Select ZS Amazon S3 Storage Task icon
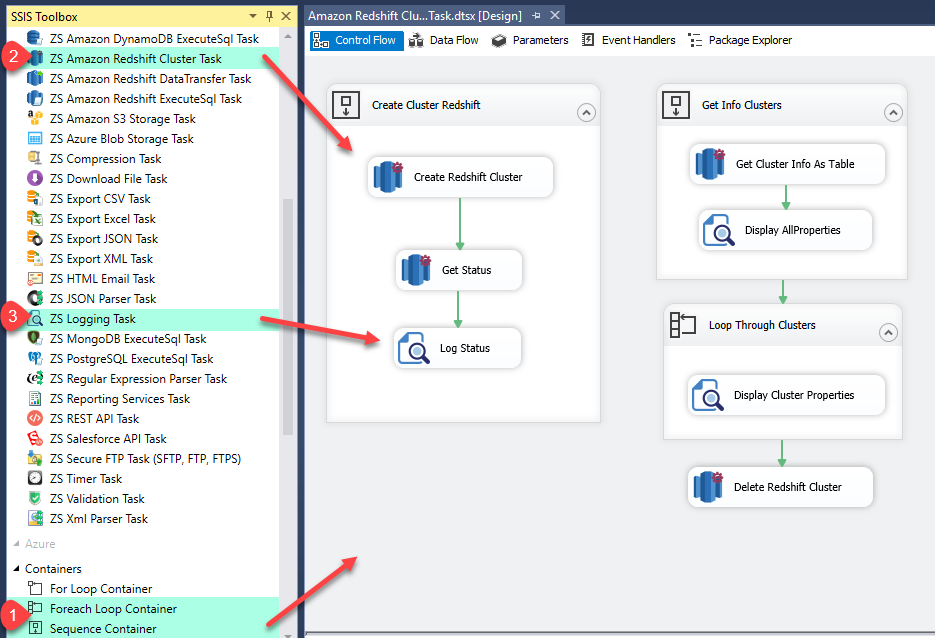Screen dimensions: 935x638 coord(35,119)
